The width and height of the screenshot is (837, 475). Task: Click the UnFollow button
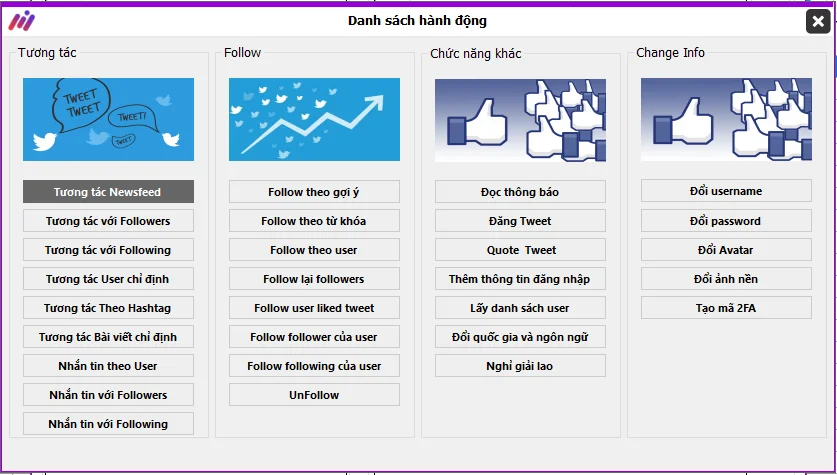pyautogui.click(x=314, y=395)
